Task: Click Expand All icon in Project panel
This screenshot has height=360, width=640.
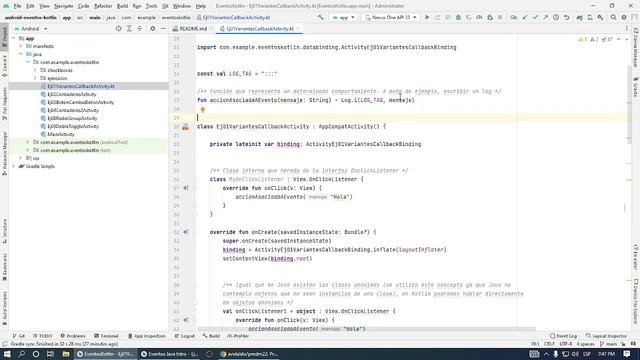Action: pyautogui.click(x=129, y=29)
